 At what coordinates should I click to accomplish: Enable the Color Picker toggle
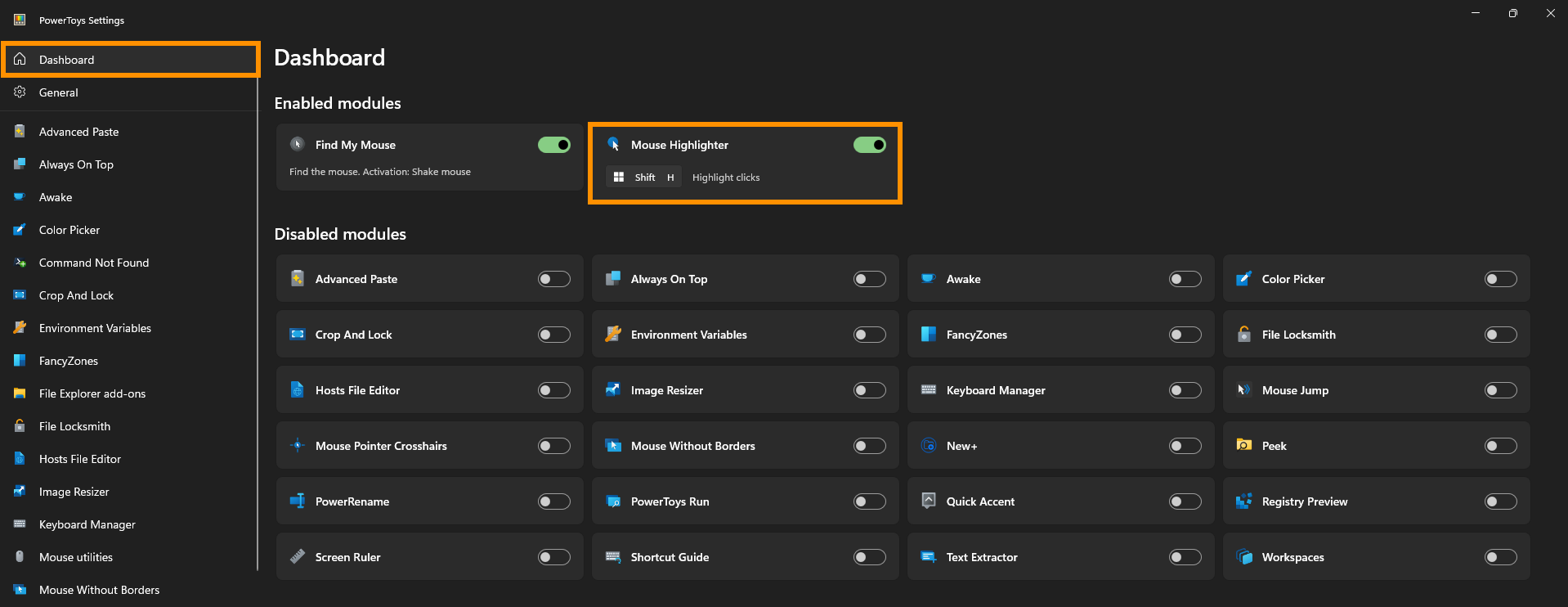[1501, 279]
